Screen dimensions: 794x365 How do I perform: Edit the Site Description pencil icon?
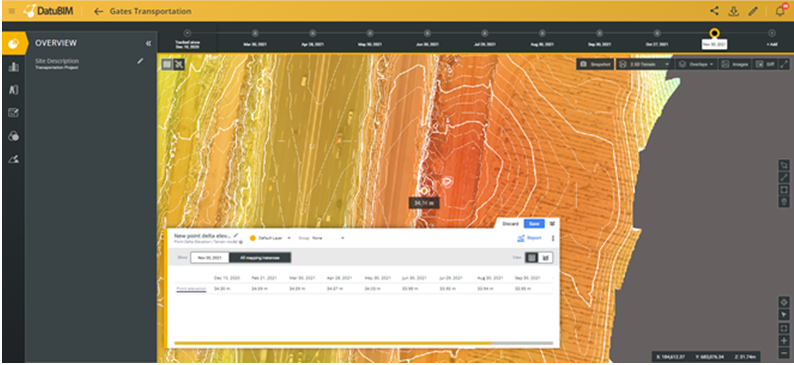140,61
